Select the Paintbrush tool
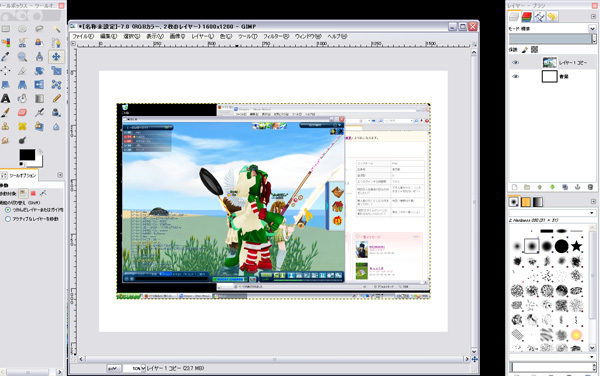This screenshot has height=376, width=600. pyautogui.click(x=6, y=112)
